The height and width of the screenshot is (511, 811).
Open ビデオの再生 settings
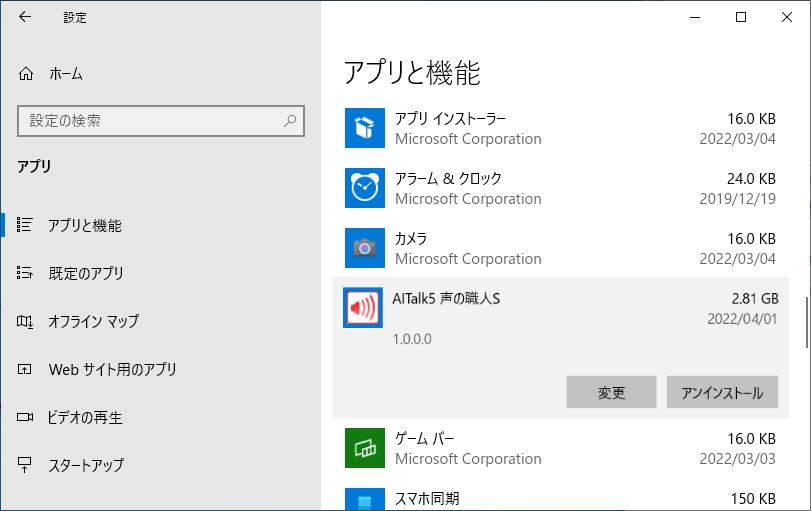[85, 417]
